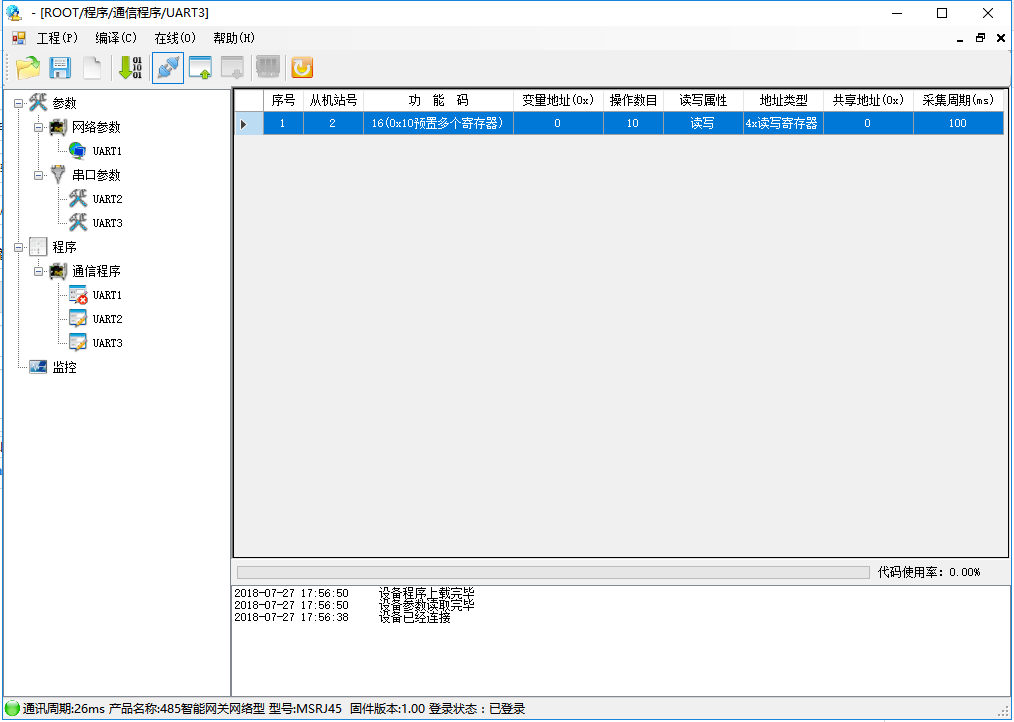This screenshot has height=722, width=1014.
Task: Collapse the 程序 tree node
Action: [19, 247]
